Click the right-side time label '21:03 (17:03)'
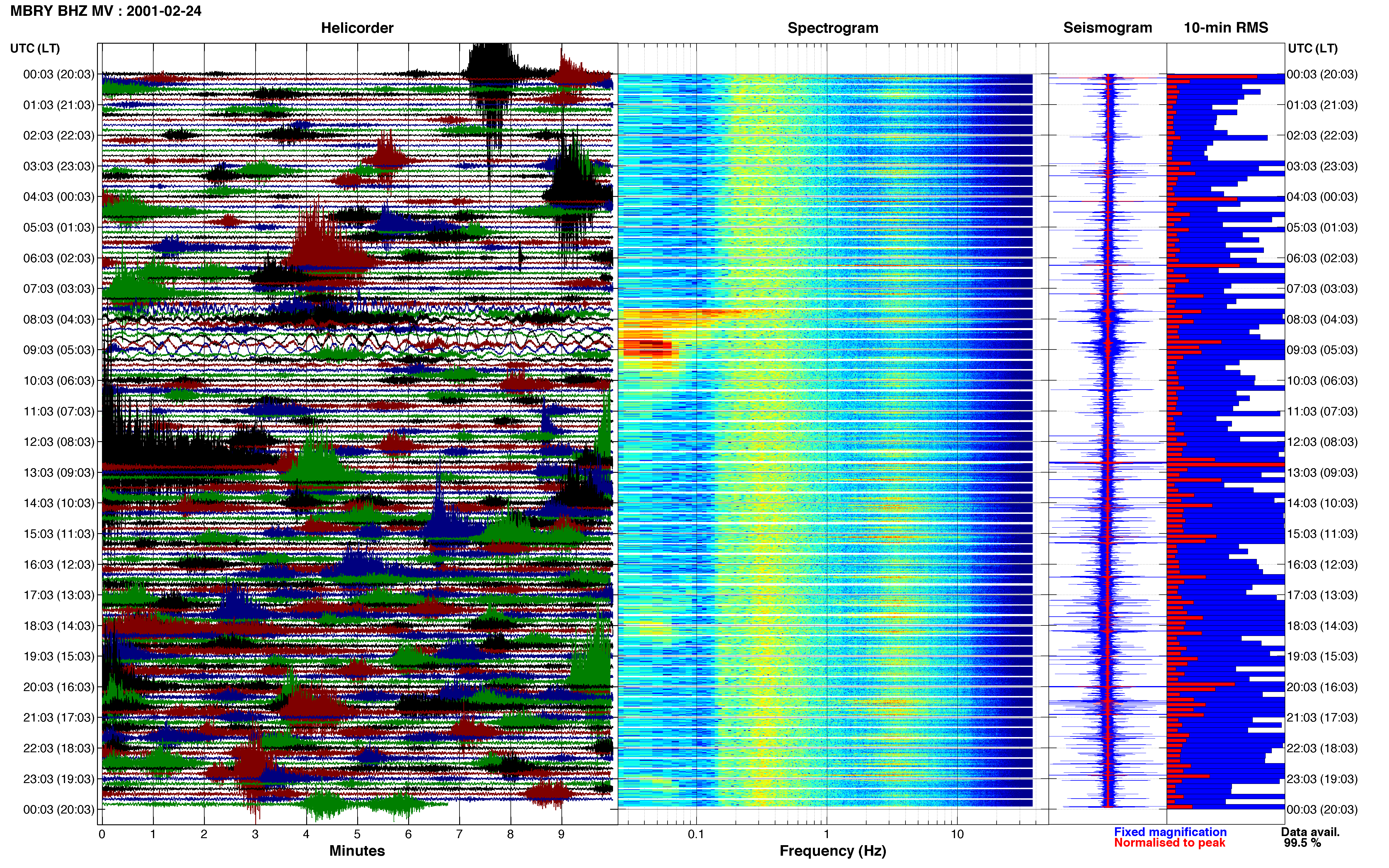The width and height of the screenshot is (1389, 868). pyautogui.click(x=1322, y=718)
